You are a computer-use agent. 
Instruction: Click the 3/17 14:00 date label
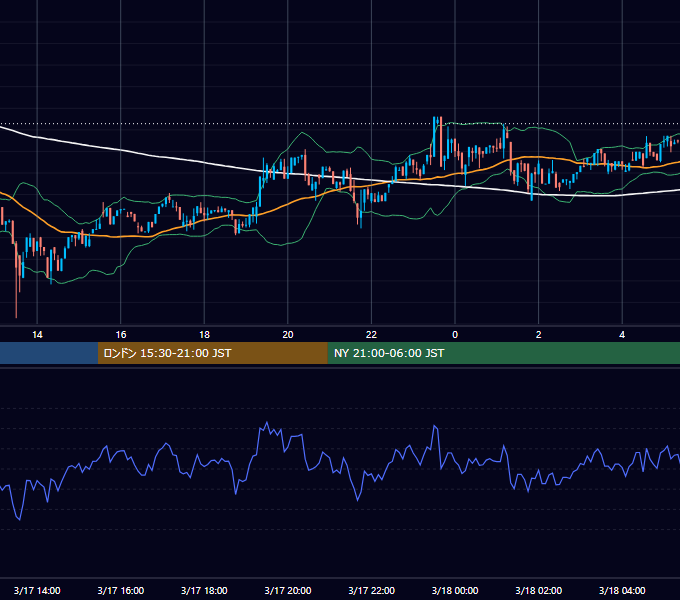(37, 590)
